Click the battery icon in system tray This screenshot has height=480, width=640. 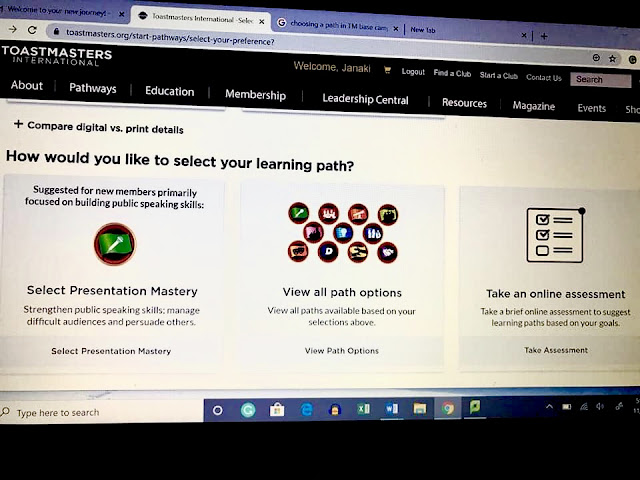[567, 407]
